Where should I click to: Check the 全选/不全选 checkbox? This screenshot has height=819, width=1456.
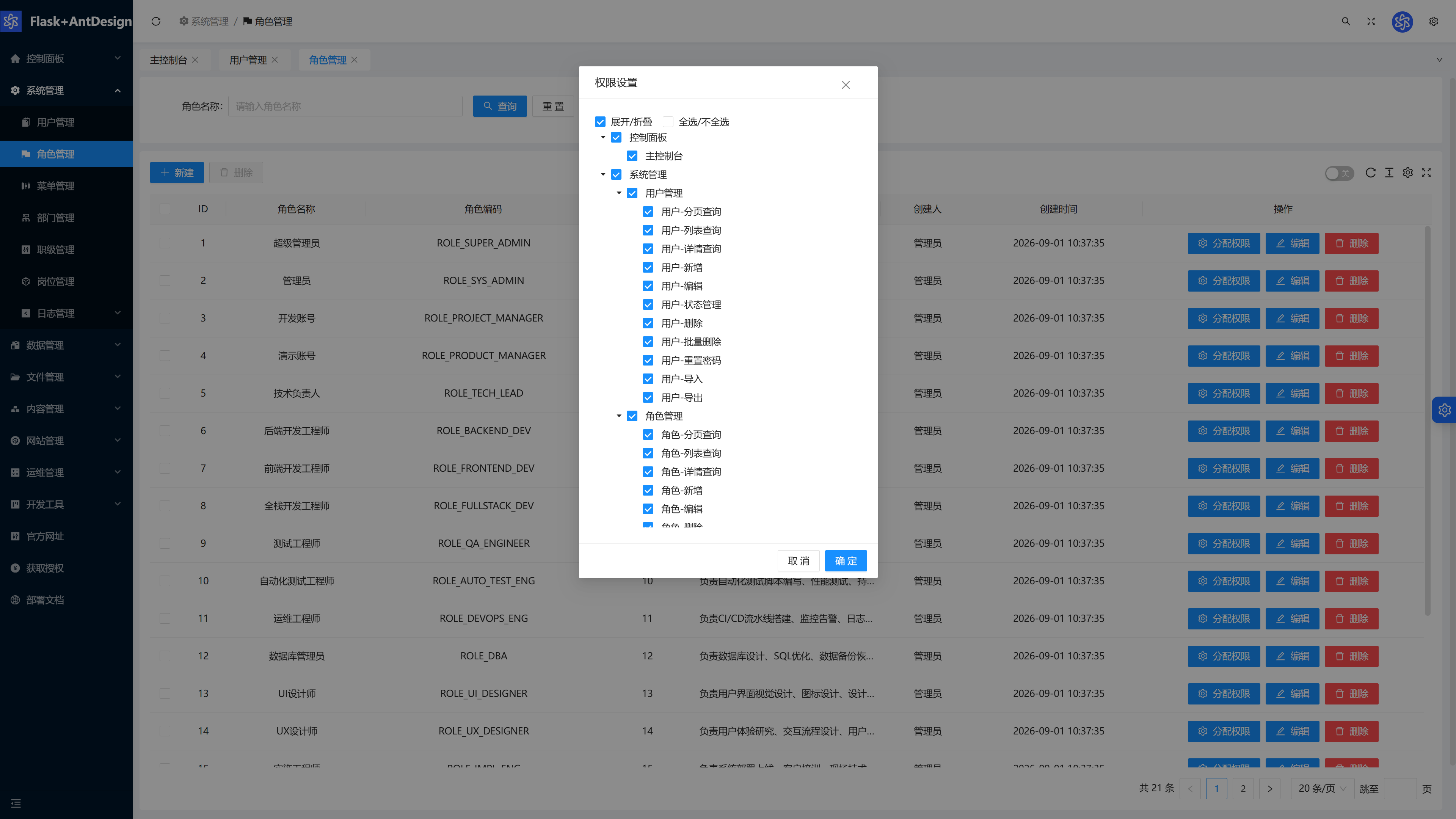[x=668, y=122]
